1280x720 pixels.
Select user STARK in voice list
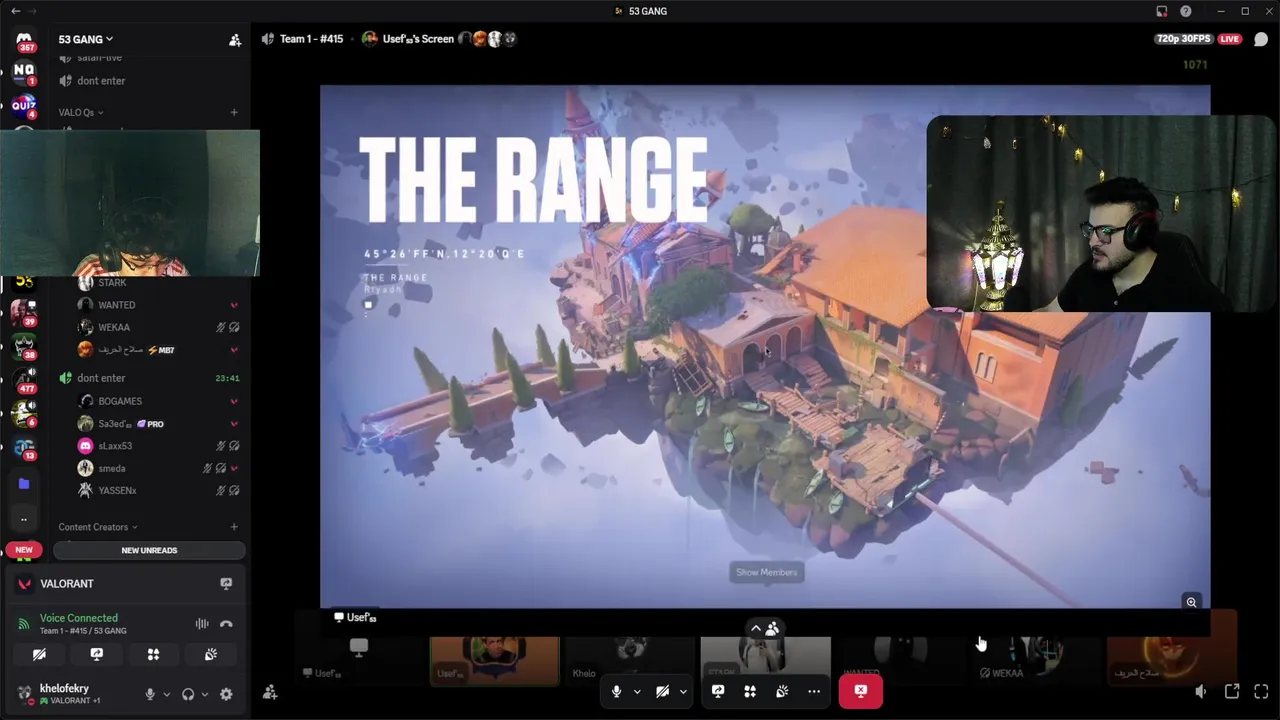[112, 283]
